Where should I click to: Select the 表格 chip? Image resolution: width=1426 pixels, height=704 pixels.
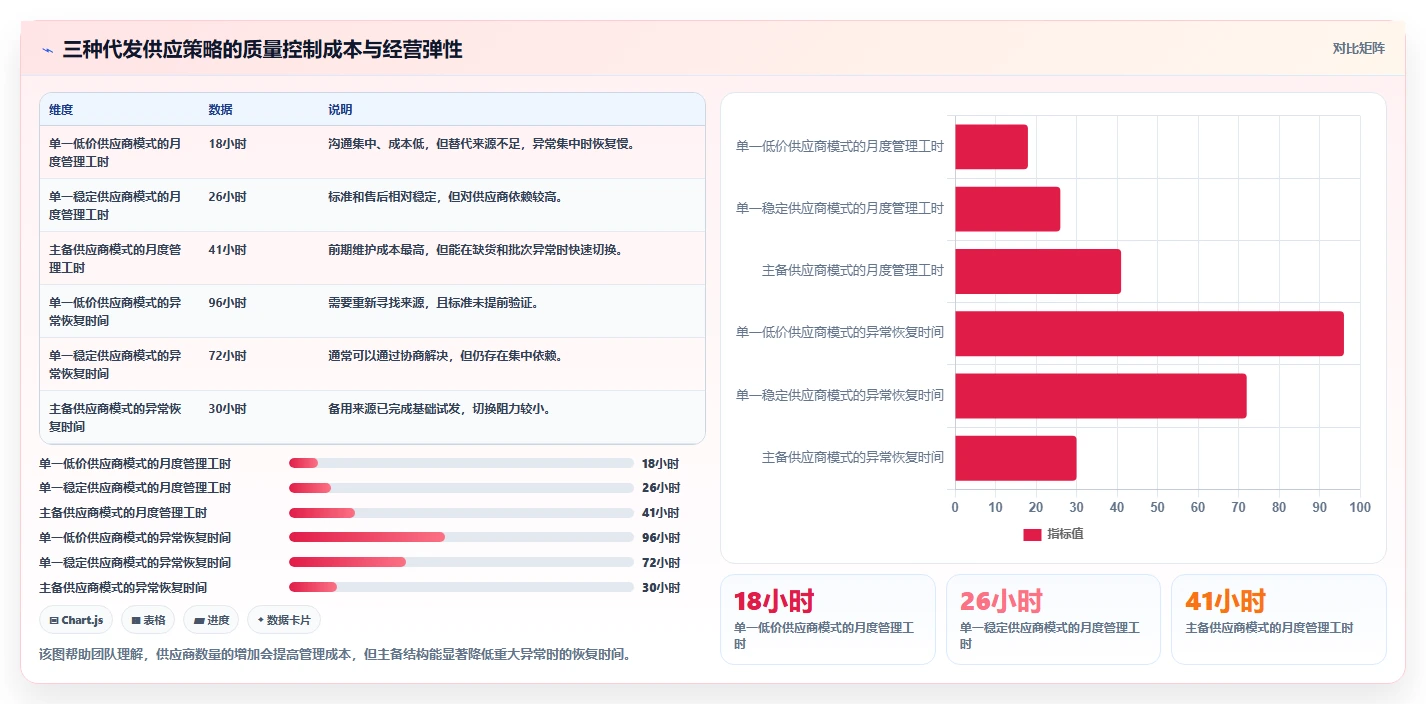pos(148,620)
